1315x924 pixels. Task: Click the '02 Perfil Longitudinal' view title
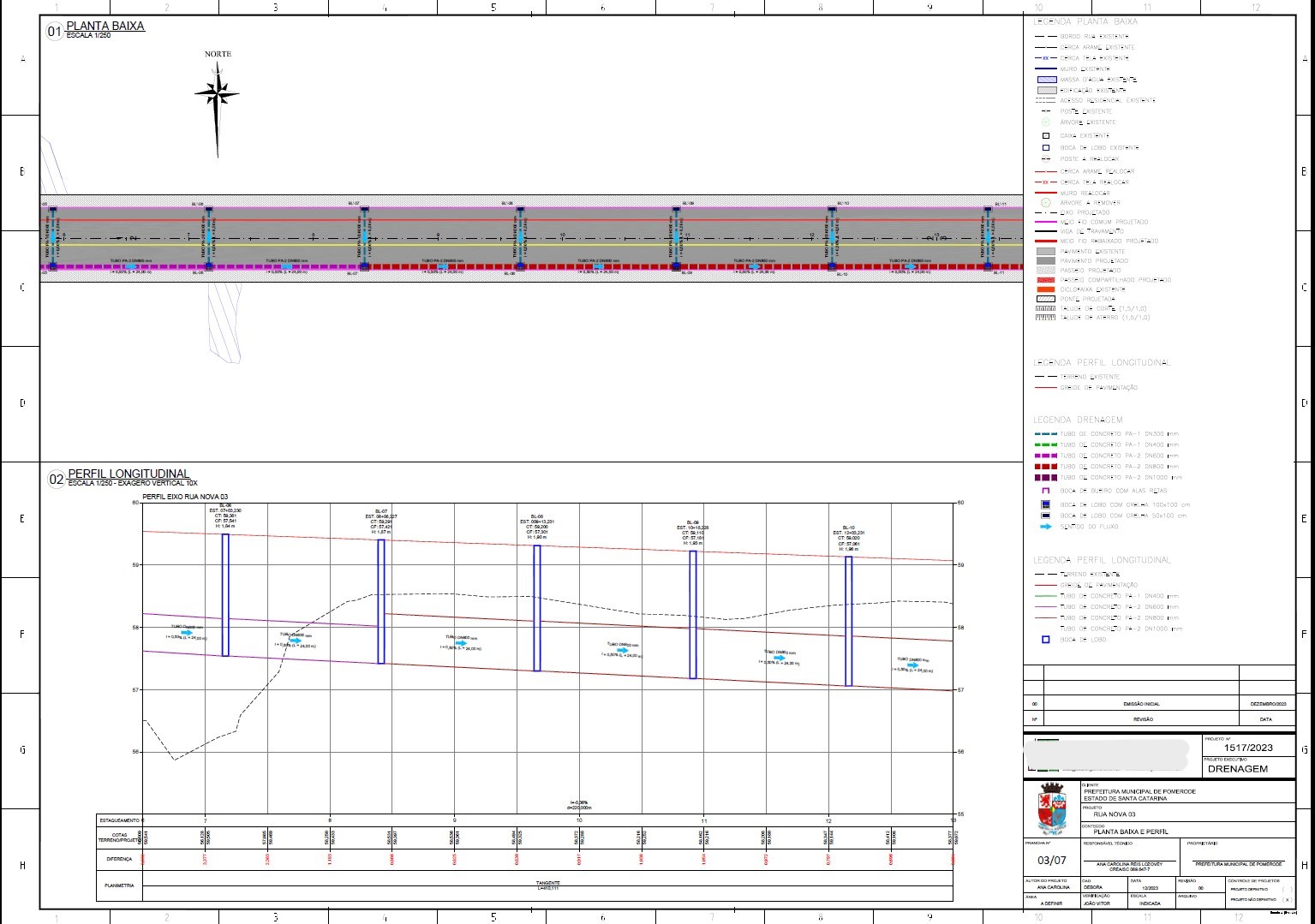tap(128, 474)
